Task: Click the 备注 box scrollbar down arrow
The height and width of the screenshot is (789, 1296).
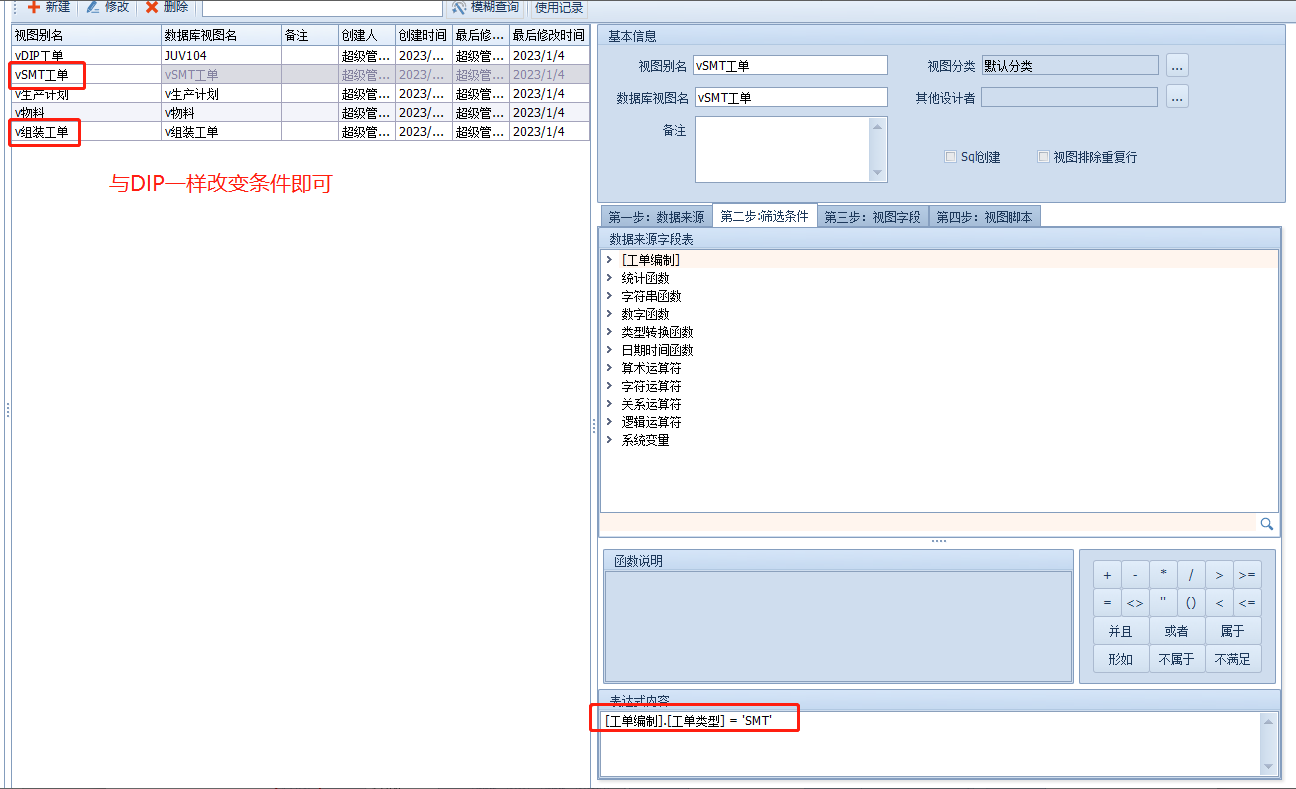Action: (877, 173)
